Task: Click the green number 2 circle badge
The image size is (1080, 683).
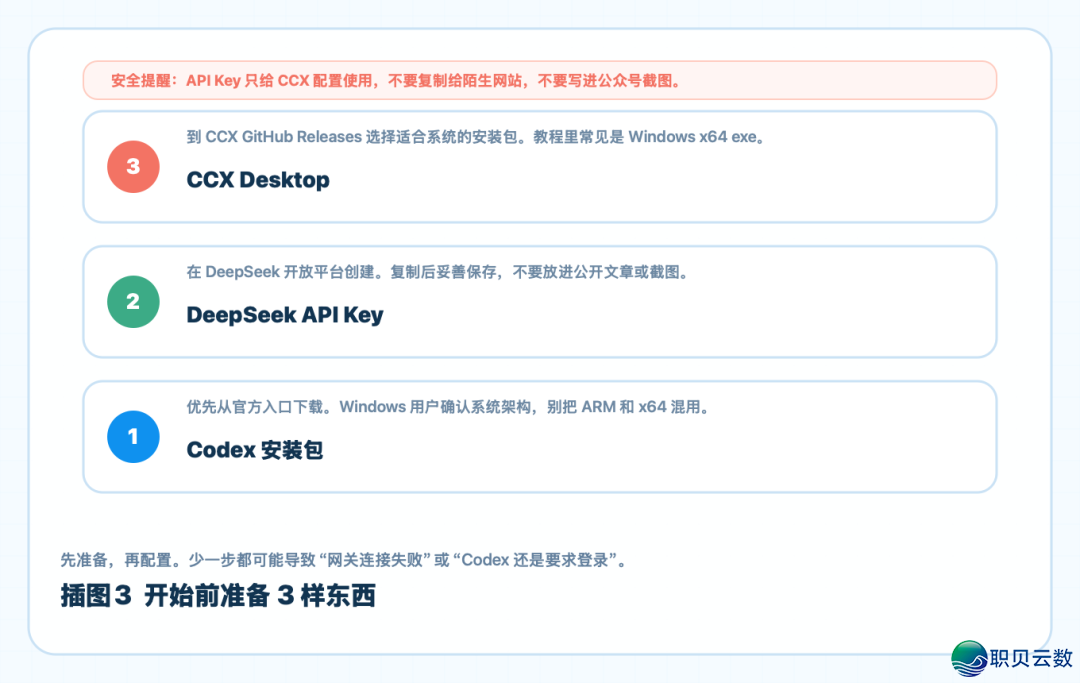Action: point(133,302)
